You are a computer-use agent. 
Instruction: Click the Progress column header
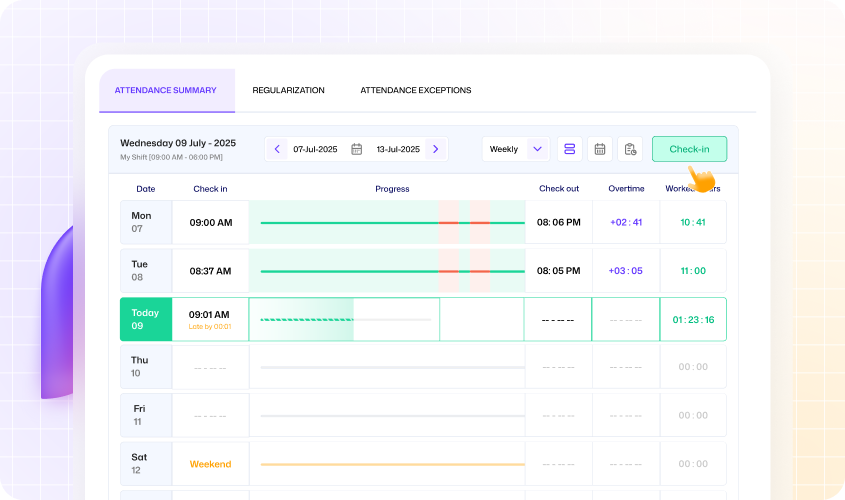pos(392,189)
